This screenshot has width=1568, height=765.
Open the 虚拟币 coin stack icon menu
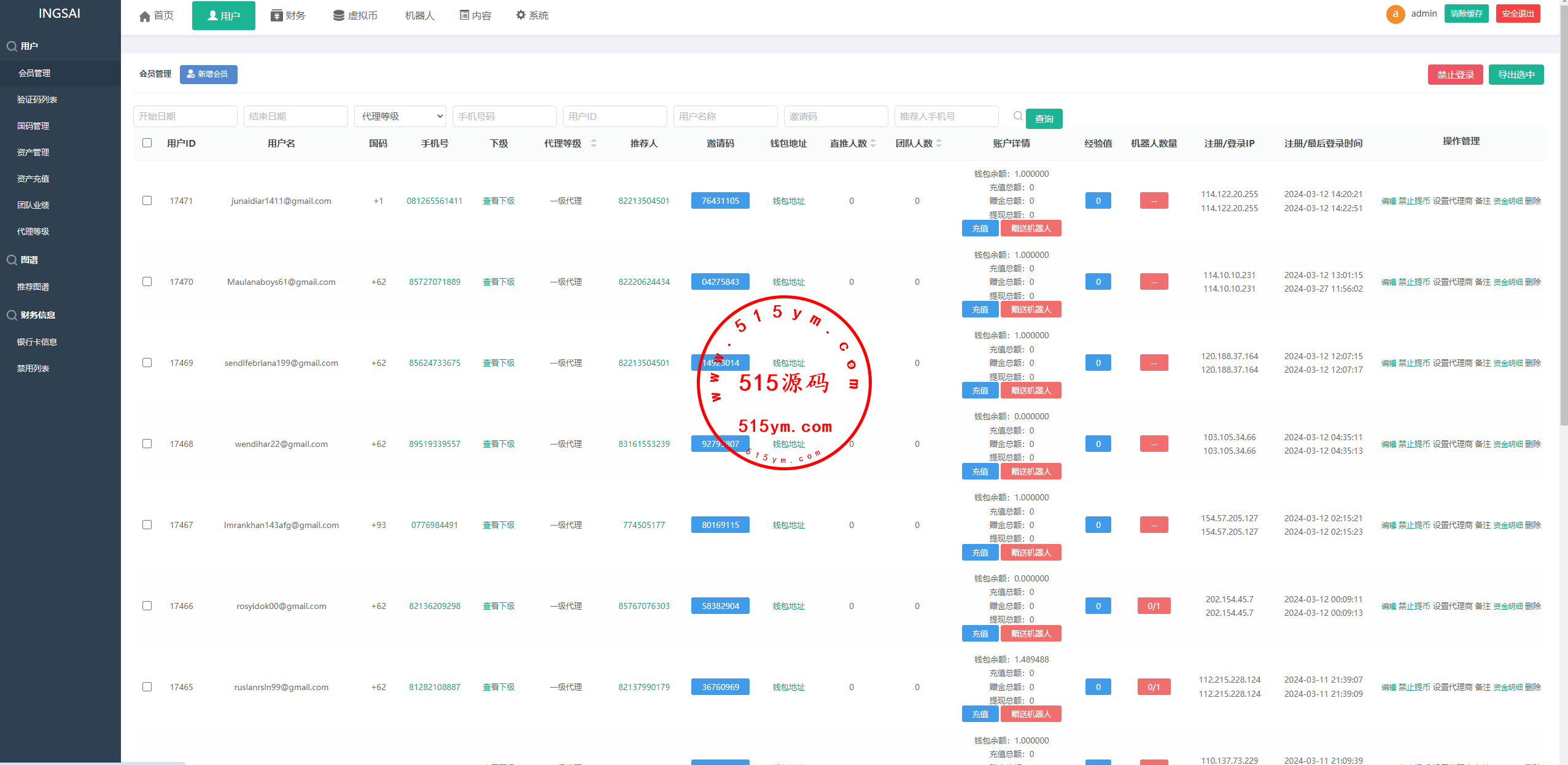(x=338, y=15)
